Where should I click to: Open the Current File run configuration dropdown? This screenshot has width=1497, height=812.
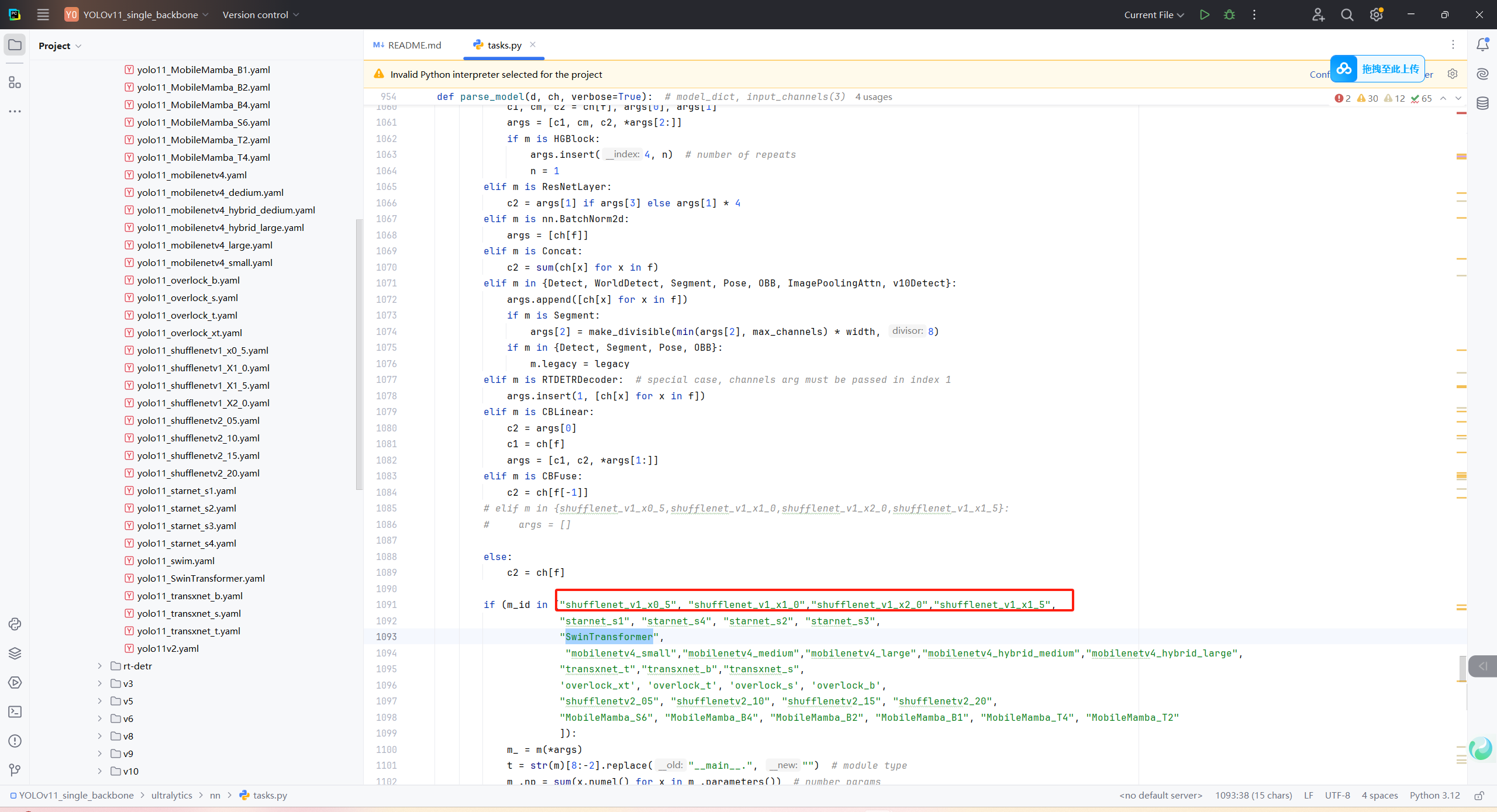[1153, 15]
